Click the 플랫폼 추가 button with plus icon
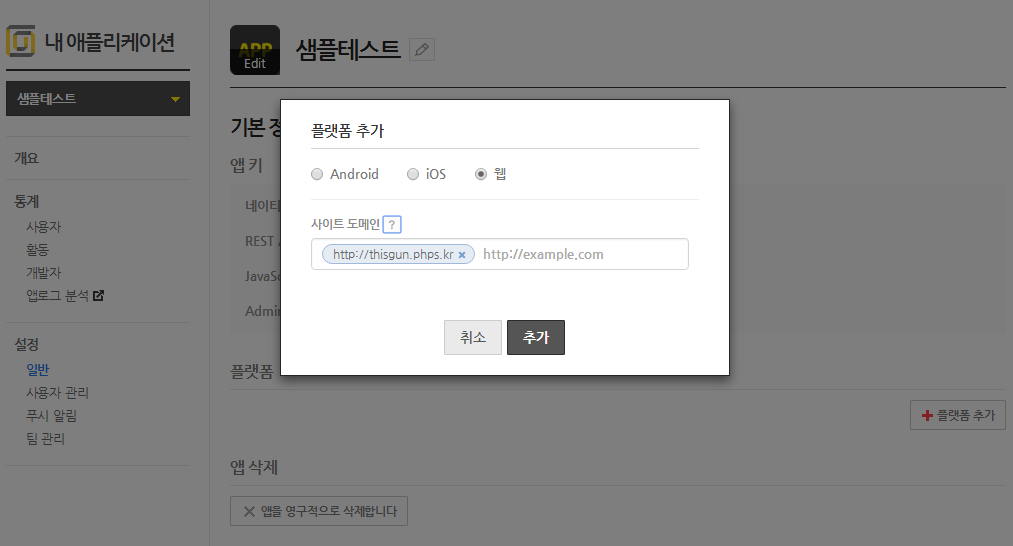 pos(957,415)
